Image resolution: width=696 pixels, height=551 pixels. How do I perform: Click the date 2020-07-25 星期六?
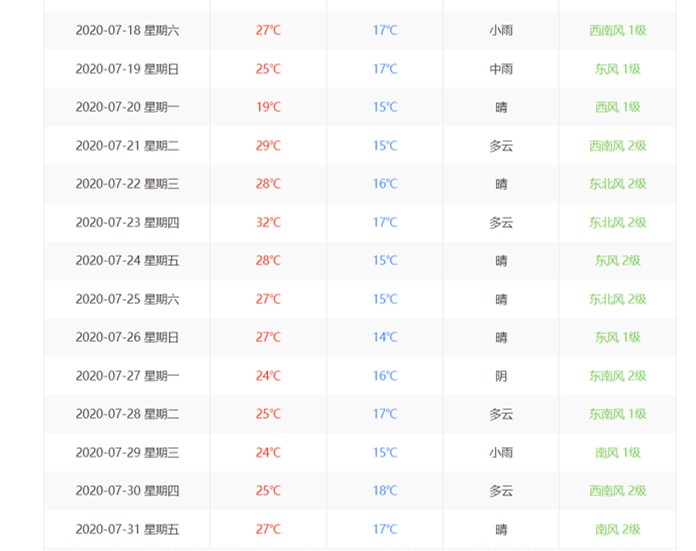pos(127,299)
